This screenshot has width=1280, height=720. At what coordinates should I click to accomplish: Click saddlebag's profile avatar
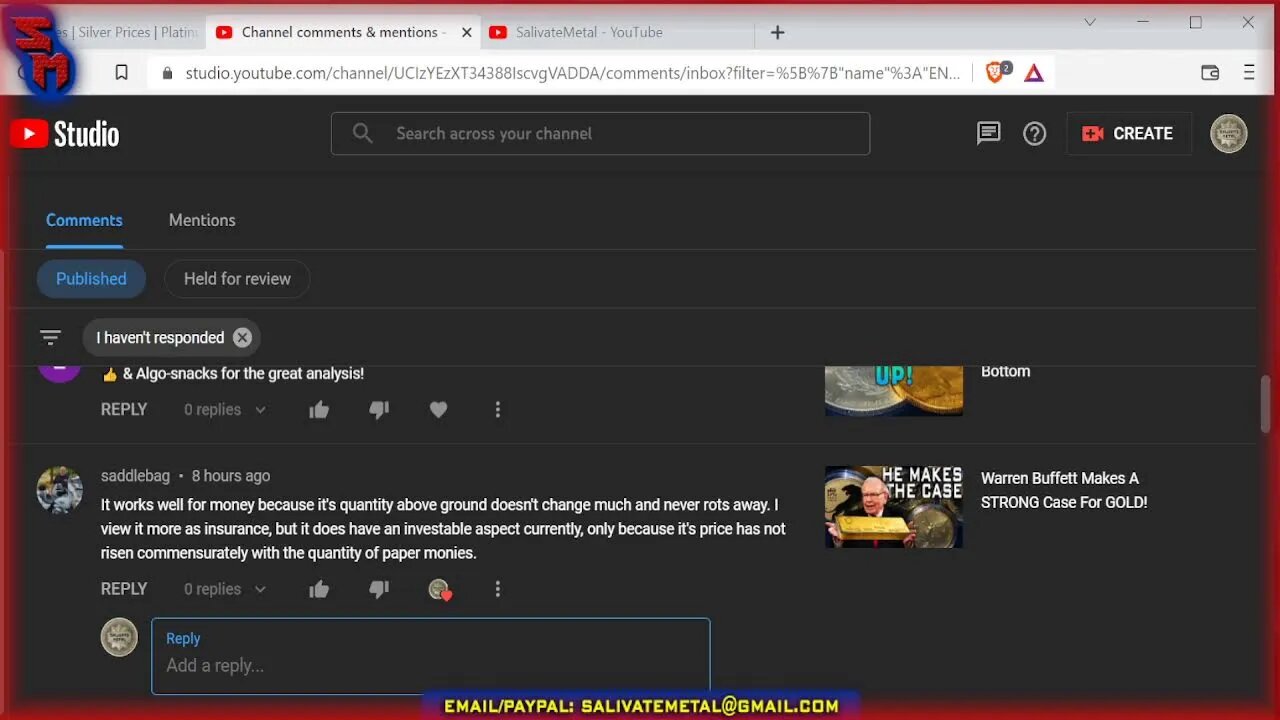[x=60, y=490]
